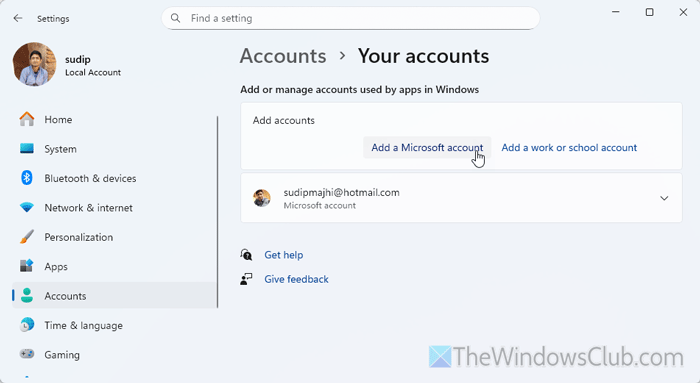700x383 pixels.
Task: Select the System monitor icon
Action: [x=27, y=149]
